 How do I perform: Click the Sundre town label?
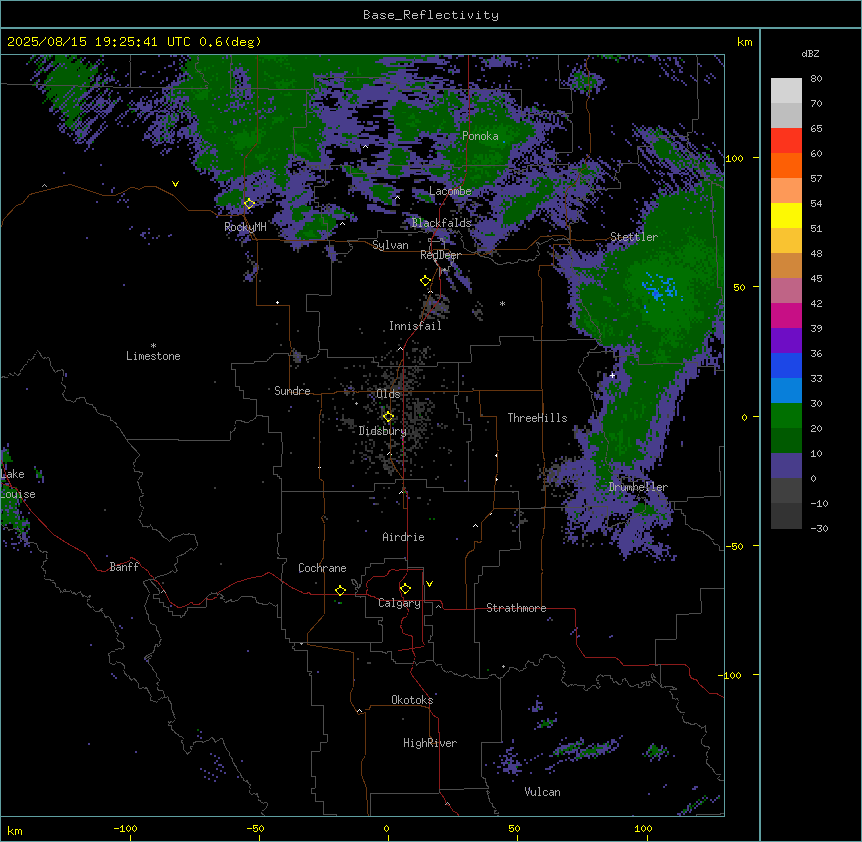click(292, 391)
